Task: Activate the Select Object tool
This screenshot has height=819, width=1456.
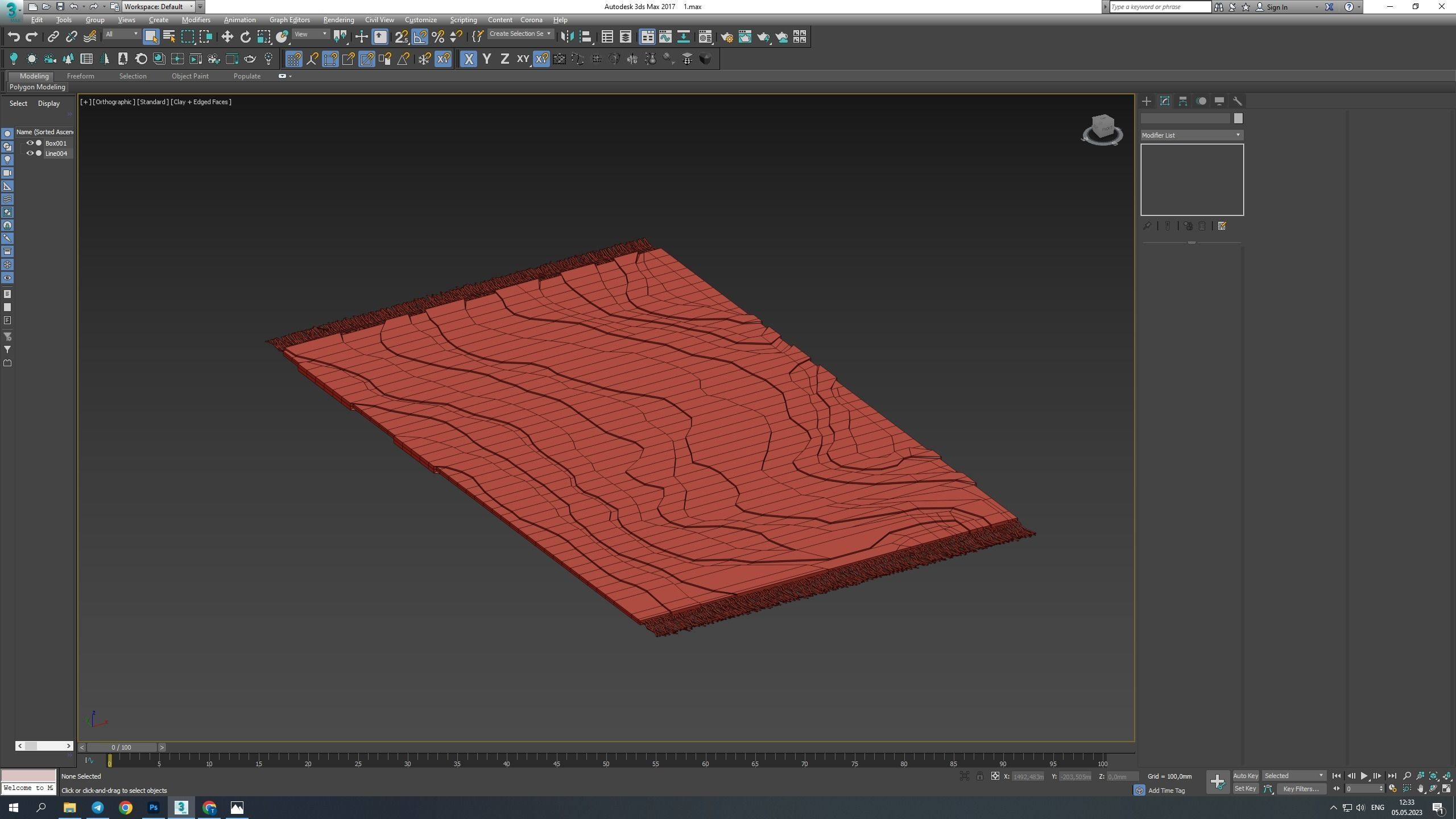Action: point(151,37)
